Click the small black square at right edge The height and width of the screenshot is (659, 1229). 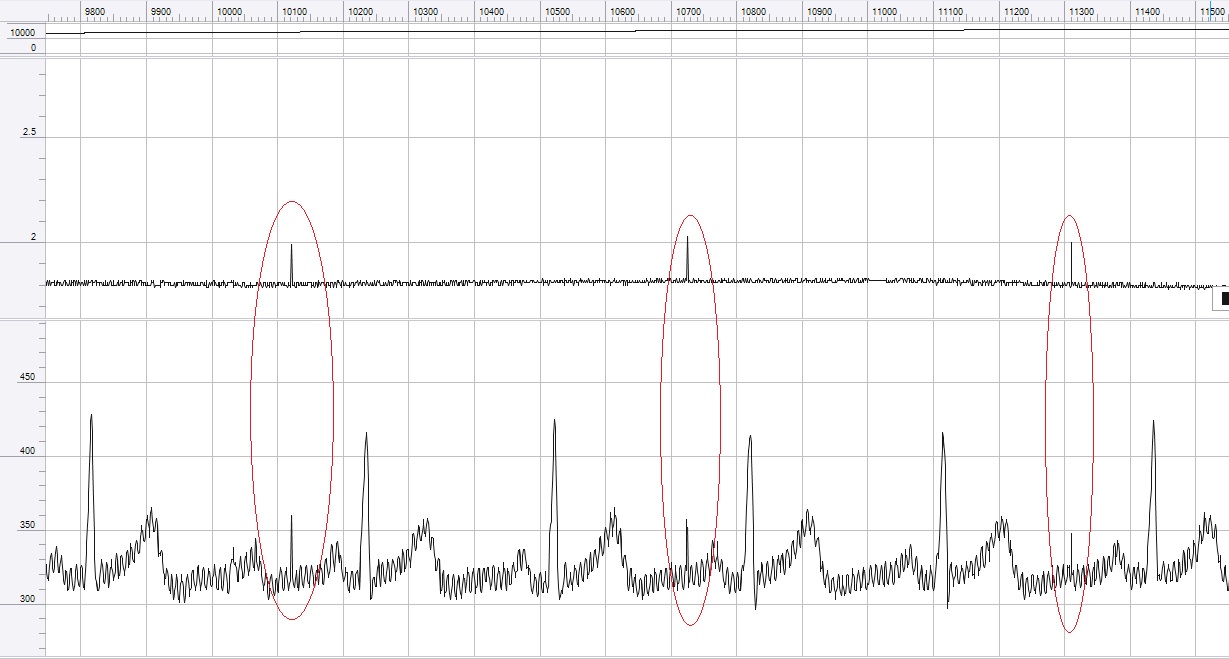[1225, 297]
